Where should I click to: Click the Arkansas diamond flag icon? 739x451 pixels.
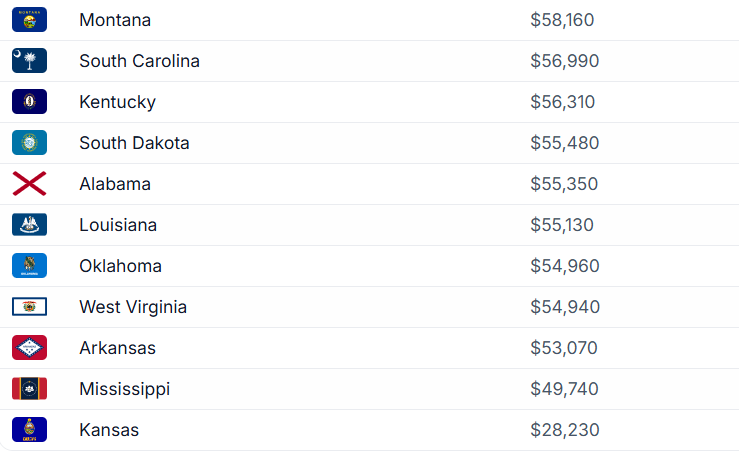click(x=29, y=348)
